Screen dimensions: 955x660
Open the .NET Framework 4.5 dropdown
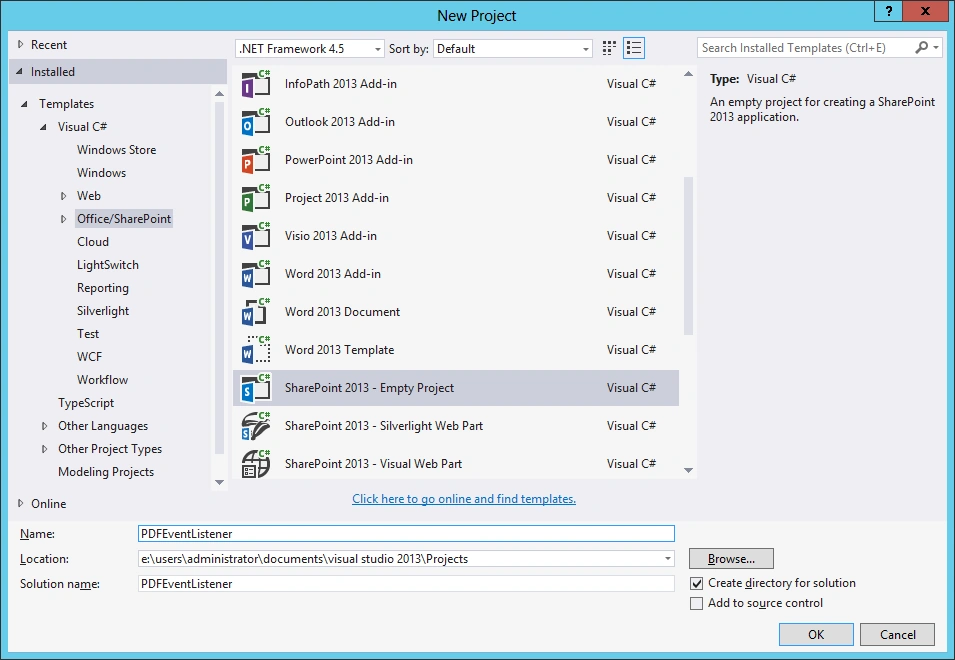(309, 49)
